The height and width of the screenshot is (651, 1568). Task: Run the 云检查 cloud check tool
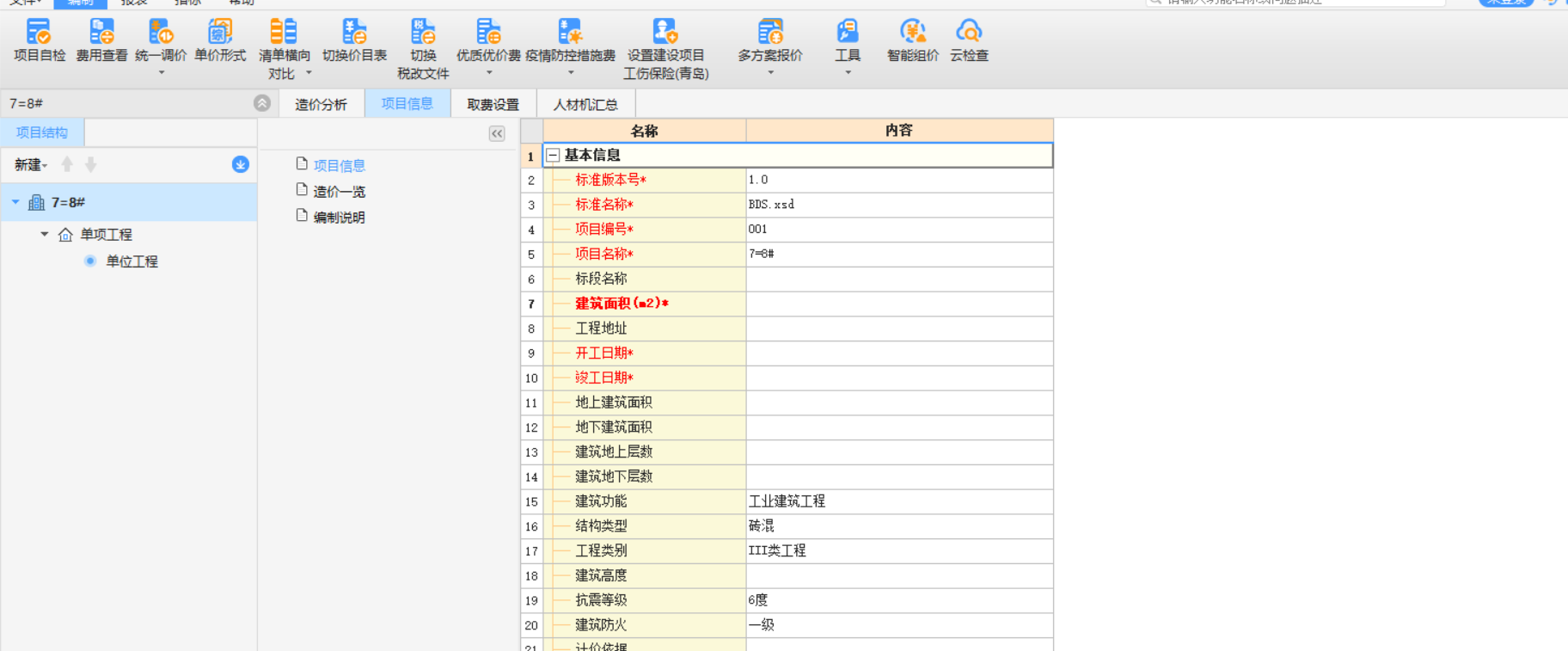[x=969, y=40]
